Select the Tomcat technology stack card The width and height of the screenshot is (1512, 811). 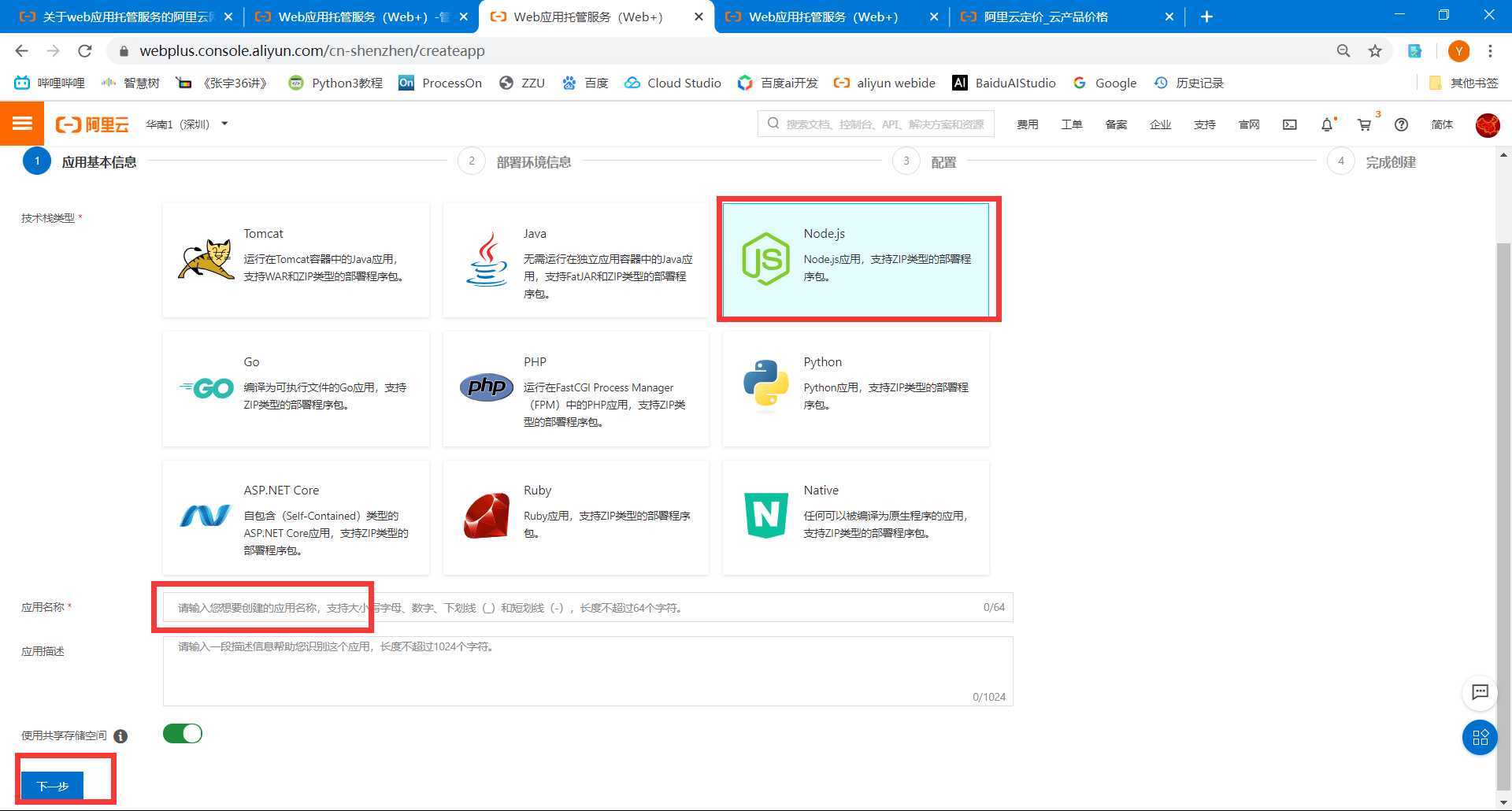point(296,260)
